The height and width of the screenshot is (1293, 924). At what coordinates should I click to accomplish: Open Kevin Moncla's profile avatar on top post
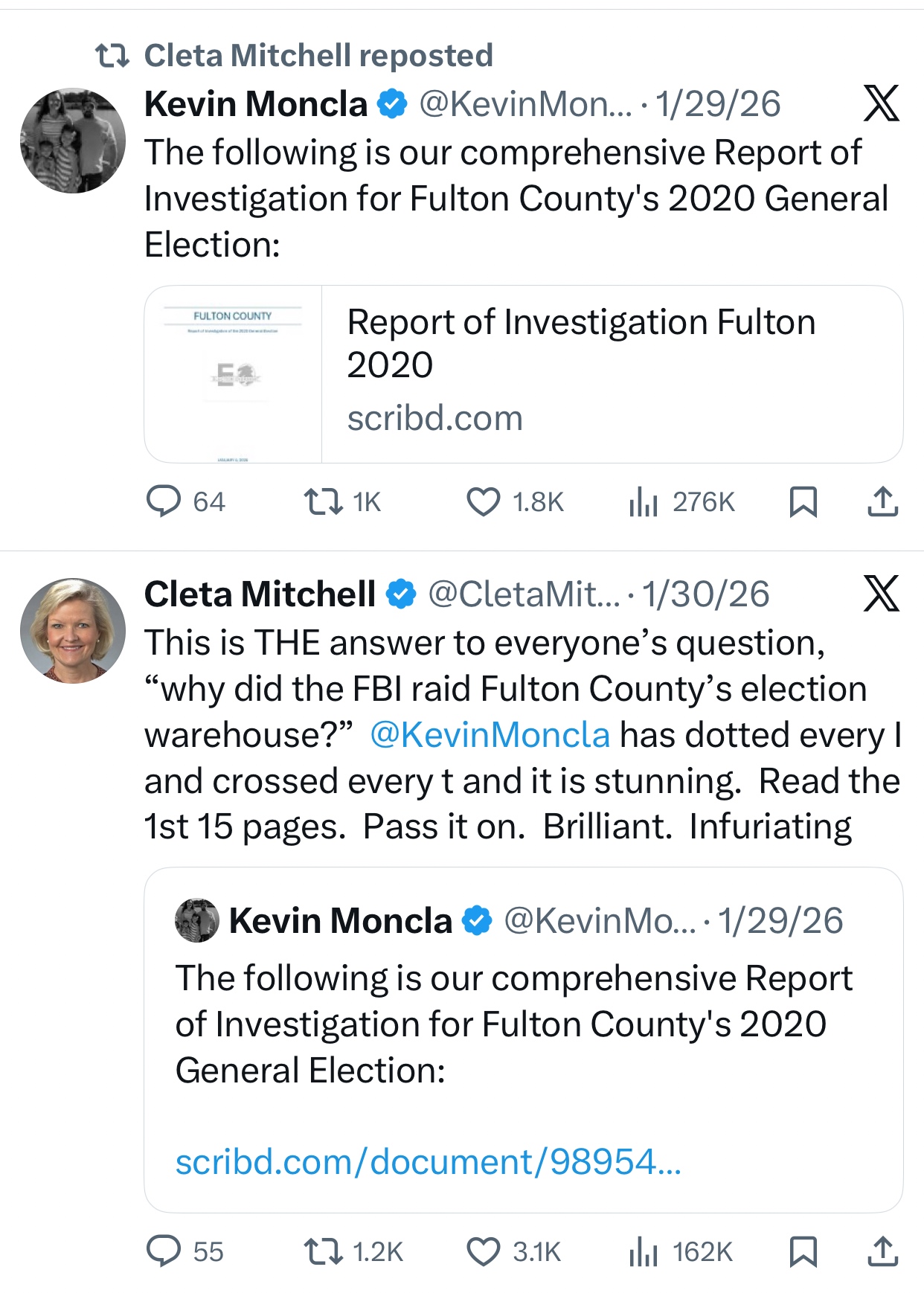tap(73, 141)
